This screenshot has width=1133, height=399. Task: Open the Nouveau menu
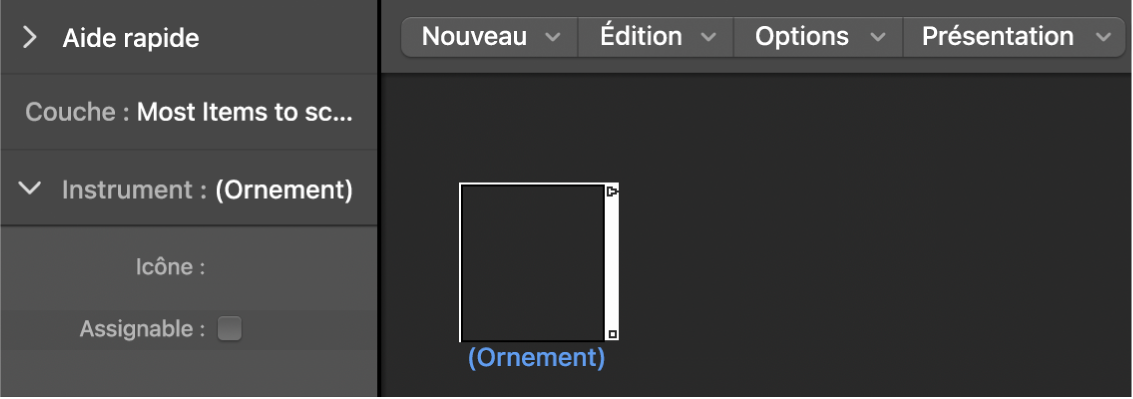(x=490, y=36)
